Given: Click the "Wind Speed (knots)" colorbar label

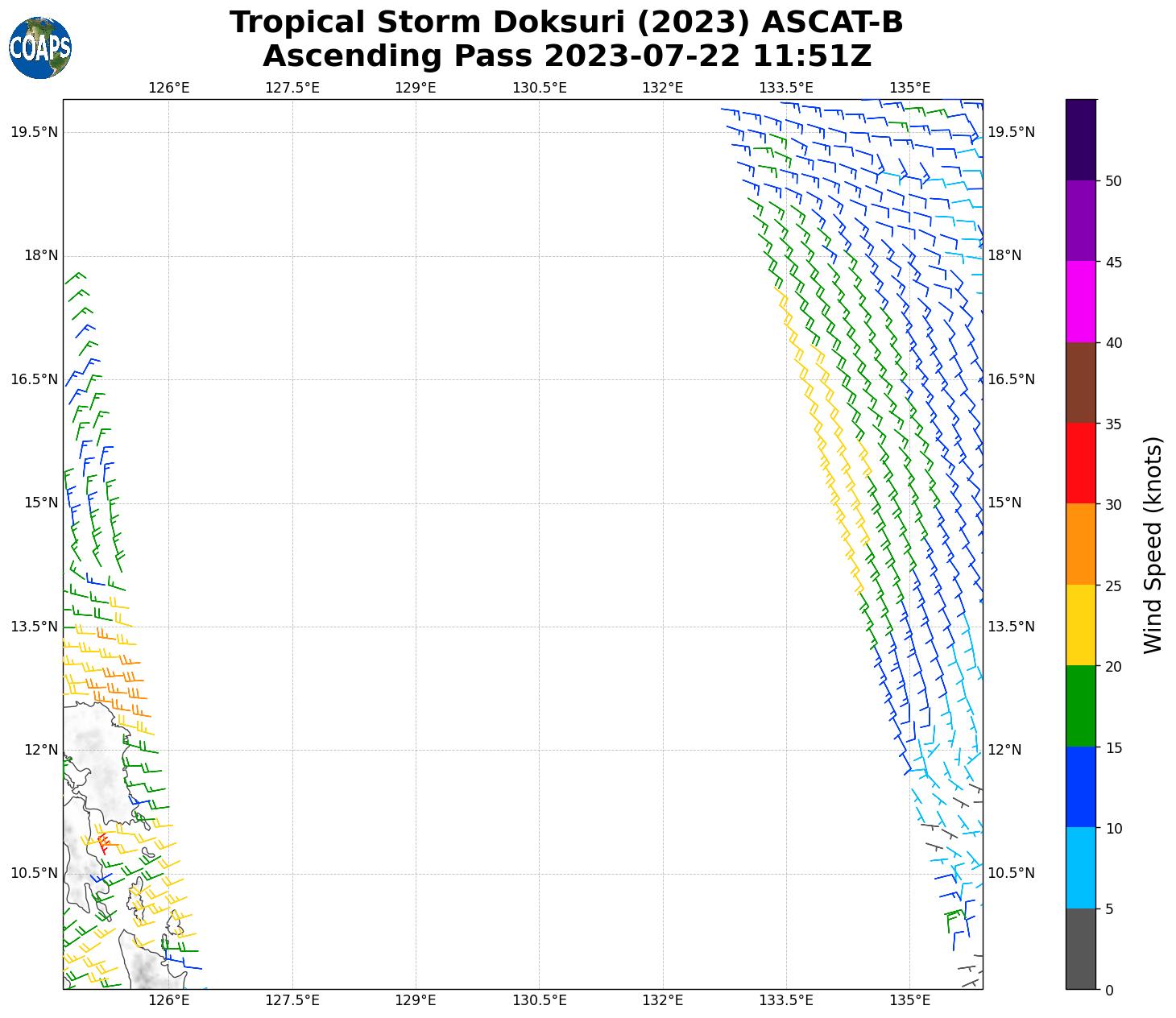Looking at the screenshot, I should (x=1153, y=545).
